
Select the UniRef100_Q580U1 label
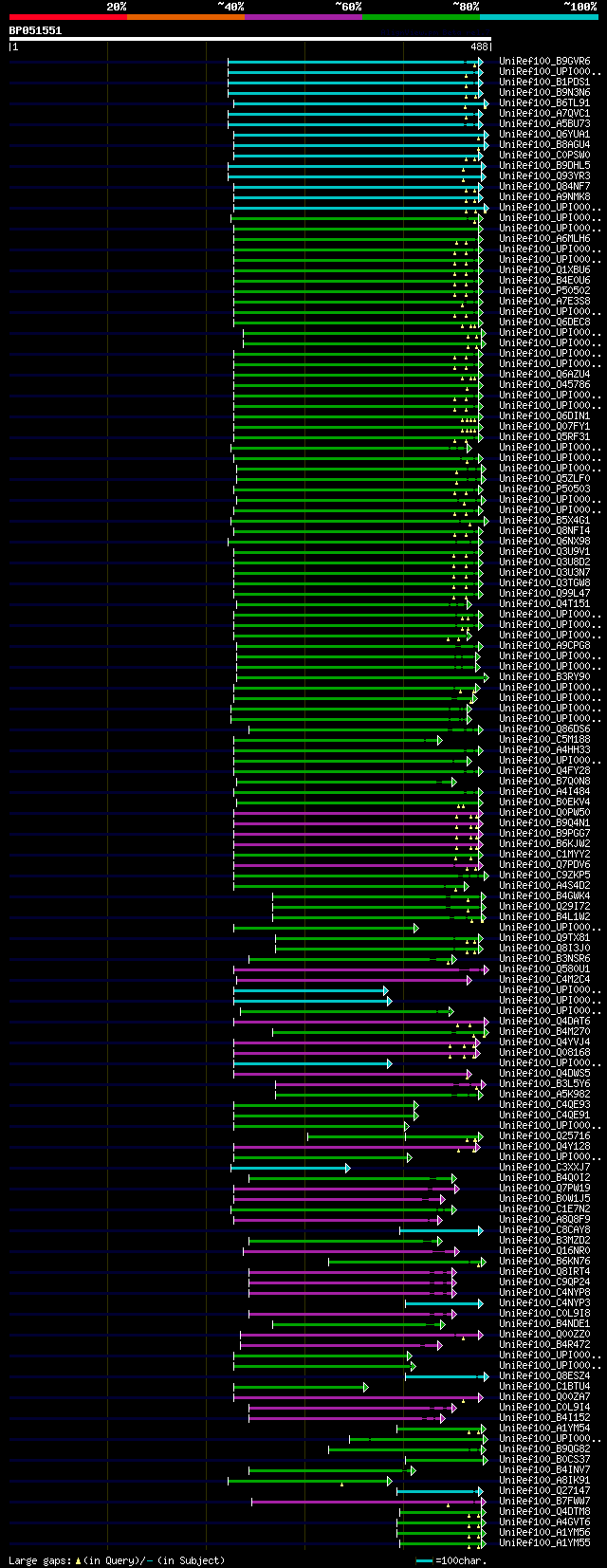(544, 968)
